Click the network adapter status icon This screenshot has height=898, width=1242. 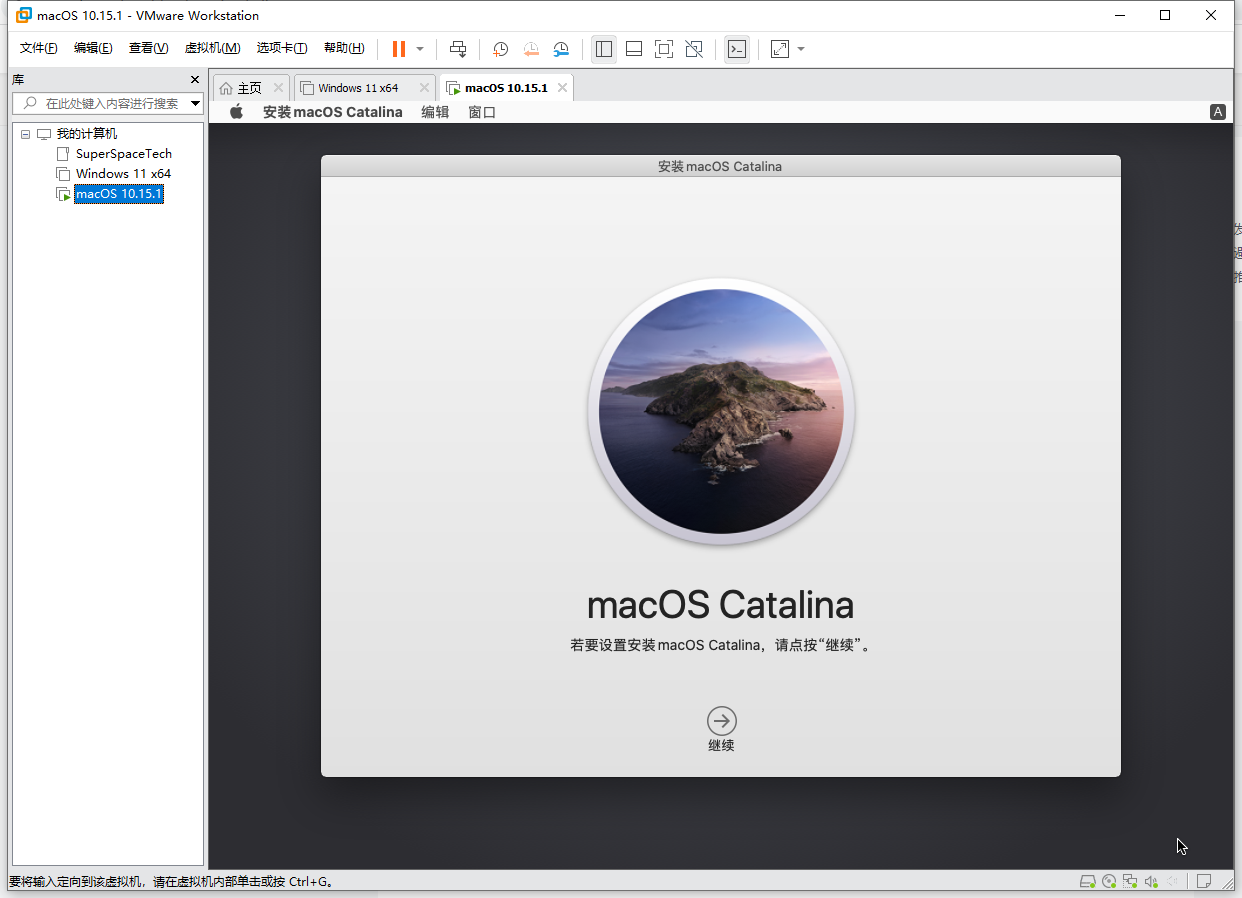1130,881
